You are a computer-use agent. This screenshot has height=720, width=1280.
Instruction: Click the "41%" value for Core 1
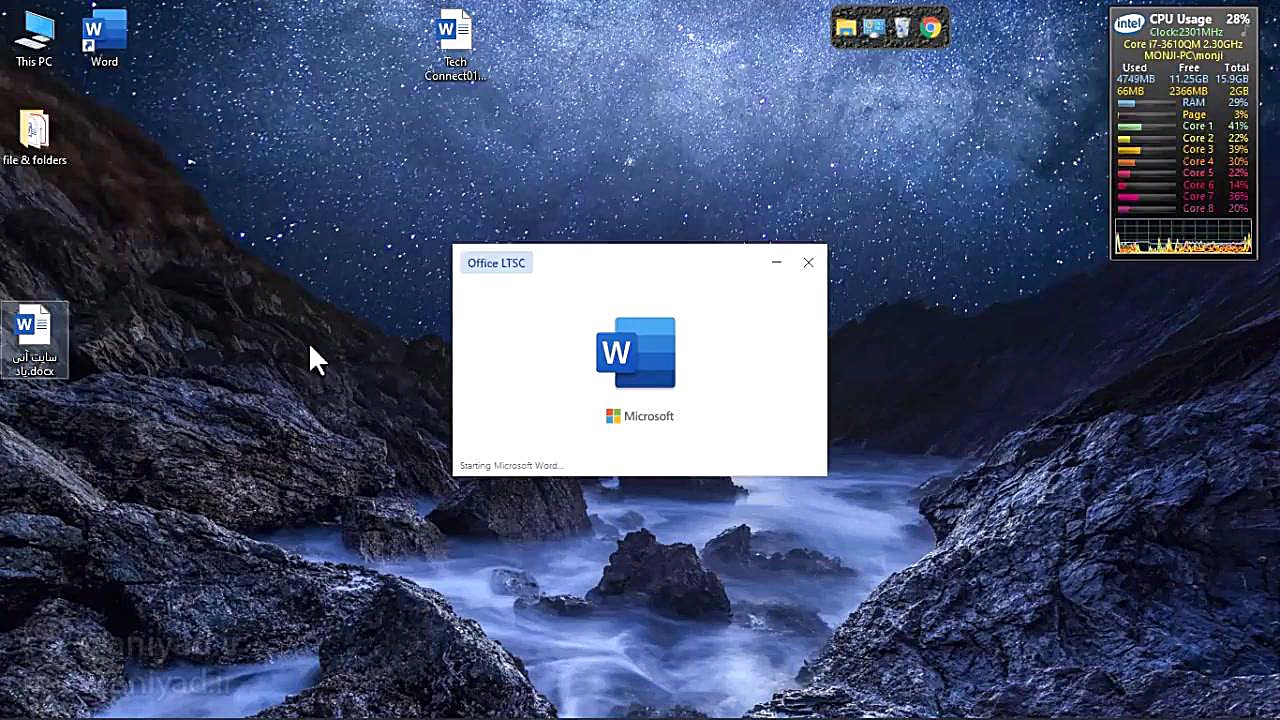pos(1238,127)
